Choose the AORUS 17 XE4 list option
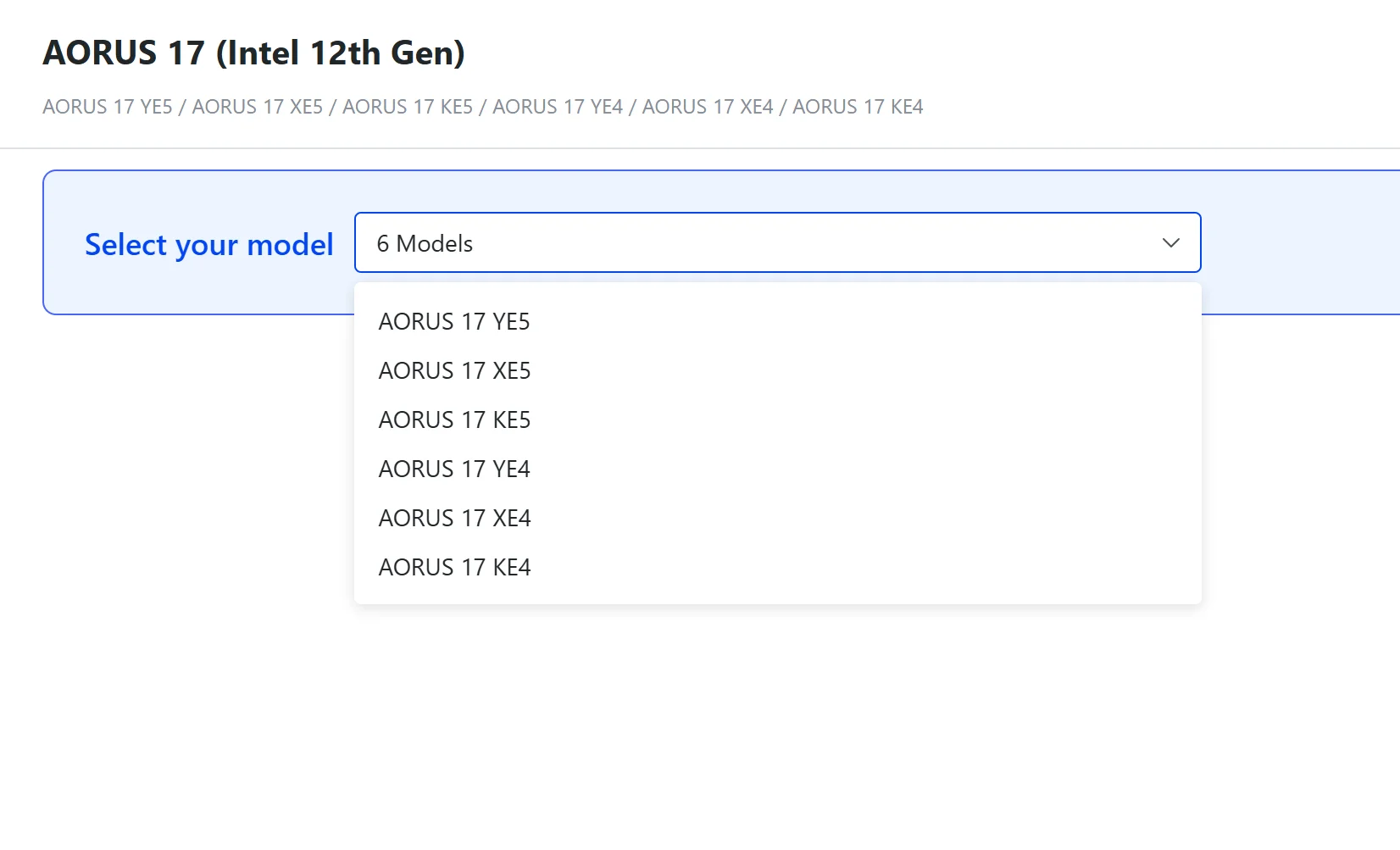 coord(454,519)
